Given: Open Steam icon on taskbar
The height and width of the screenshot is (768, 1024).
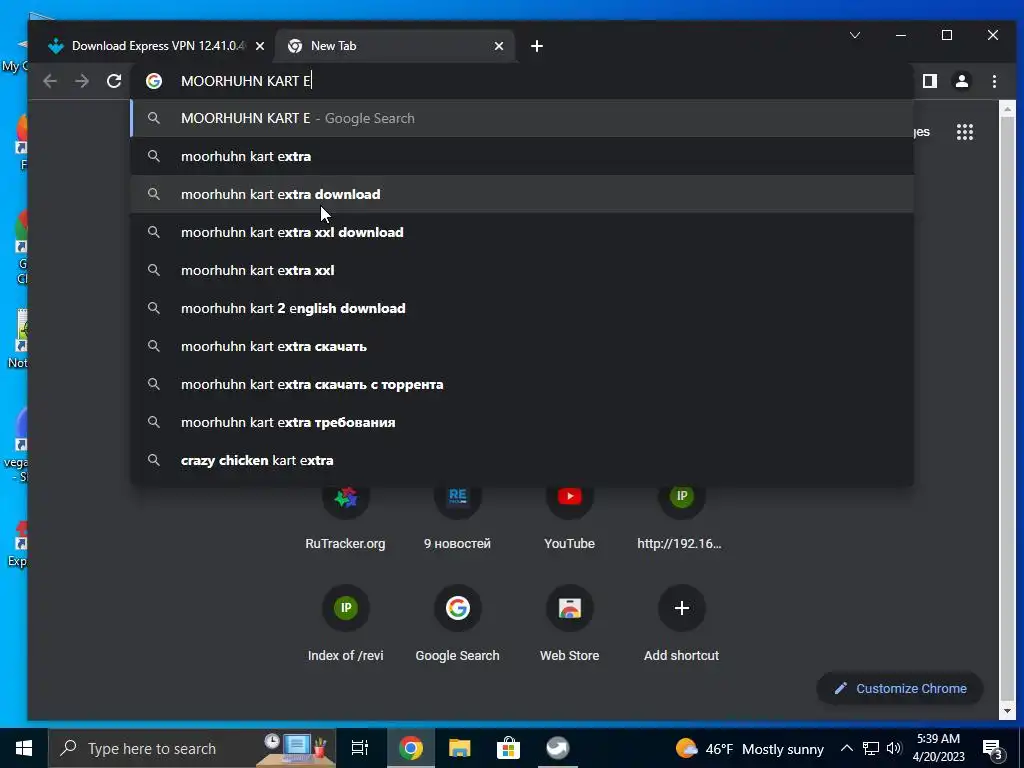Looking at the screenshot, I should [x=558, y=748].
